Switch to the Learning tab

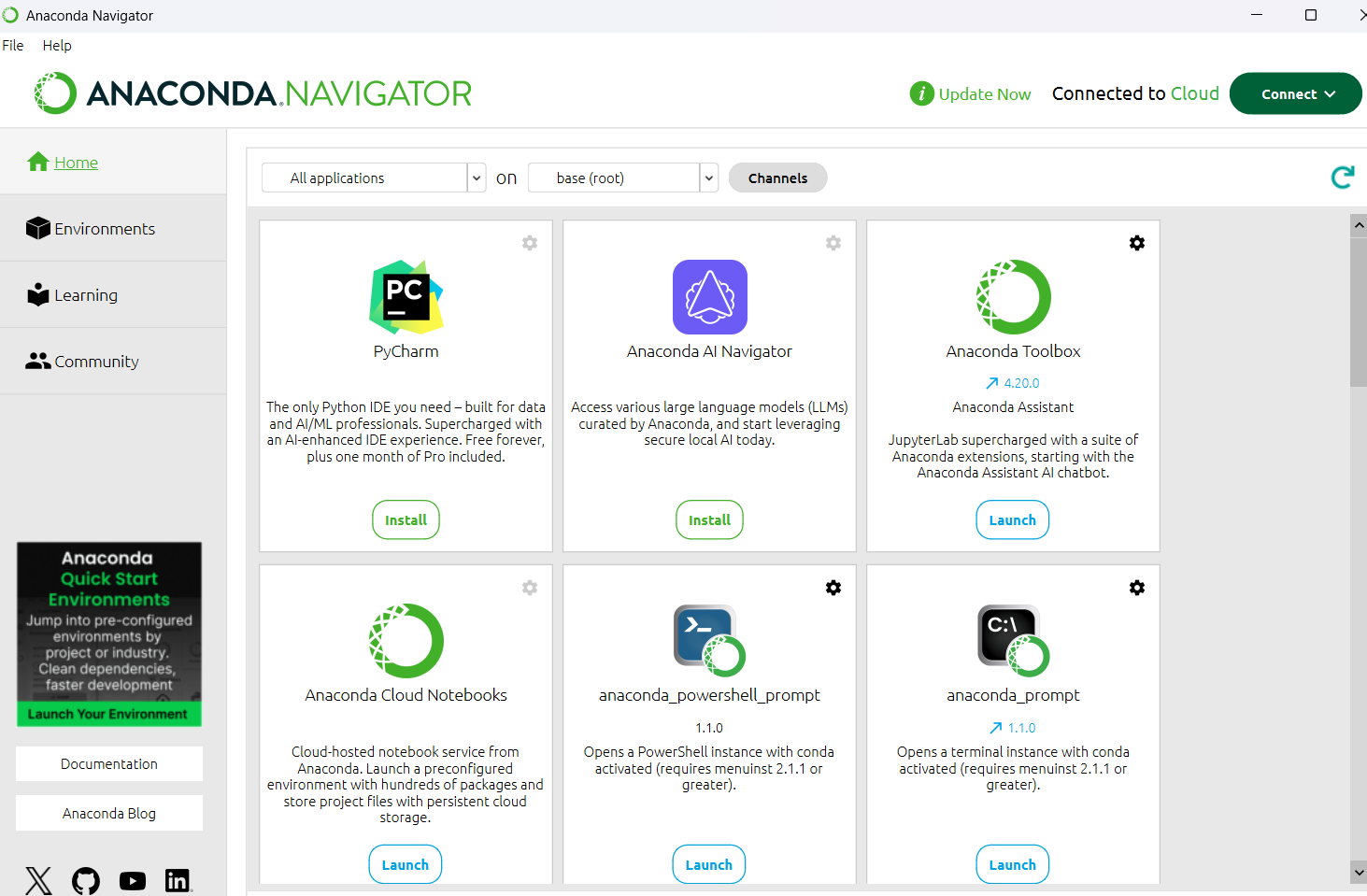pos(113,294)
